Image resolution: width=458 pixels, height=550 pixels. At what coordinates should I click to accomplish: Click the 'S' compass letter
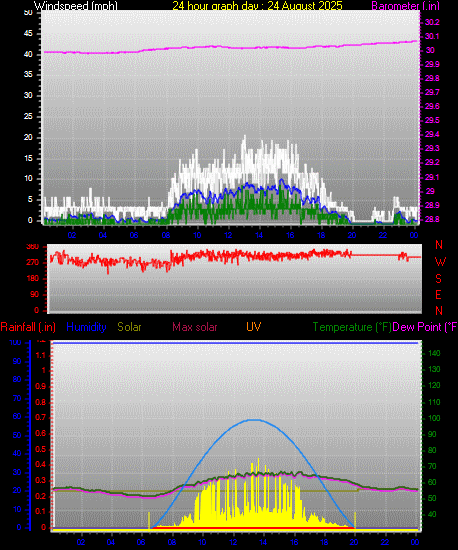coord(438,279)
